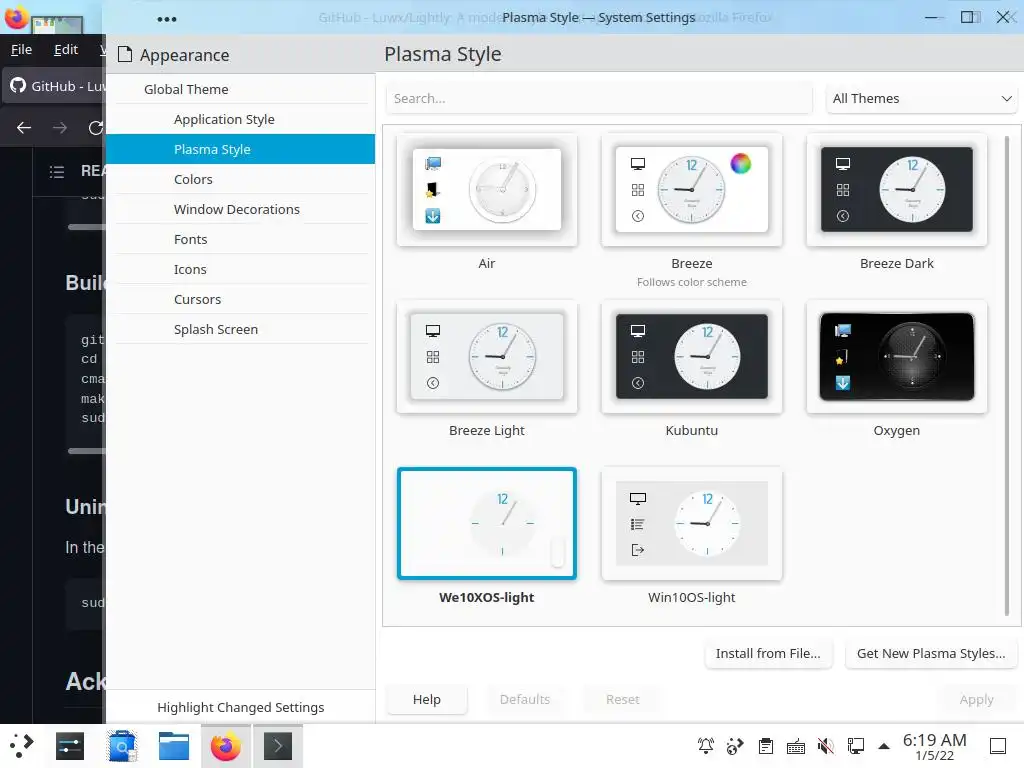Select the Kubuntu plasma style thumbnail

coord(692,357)
